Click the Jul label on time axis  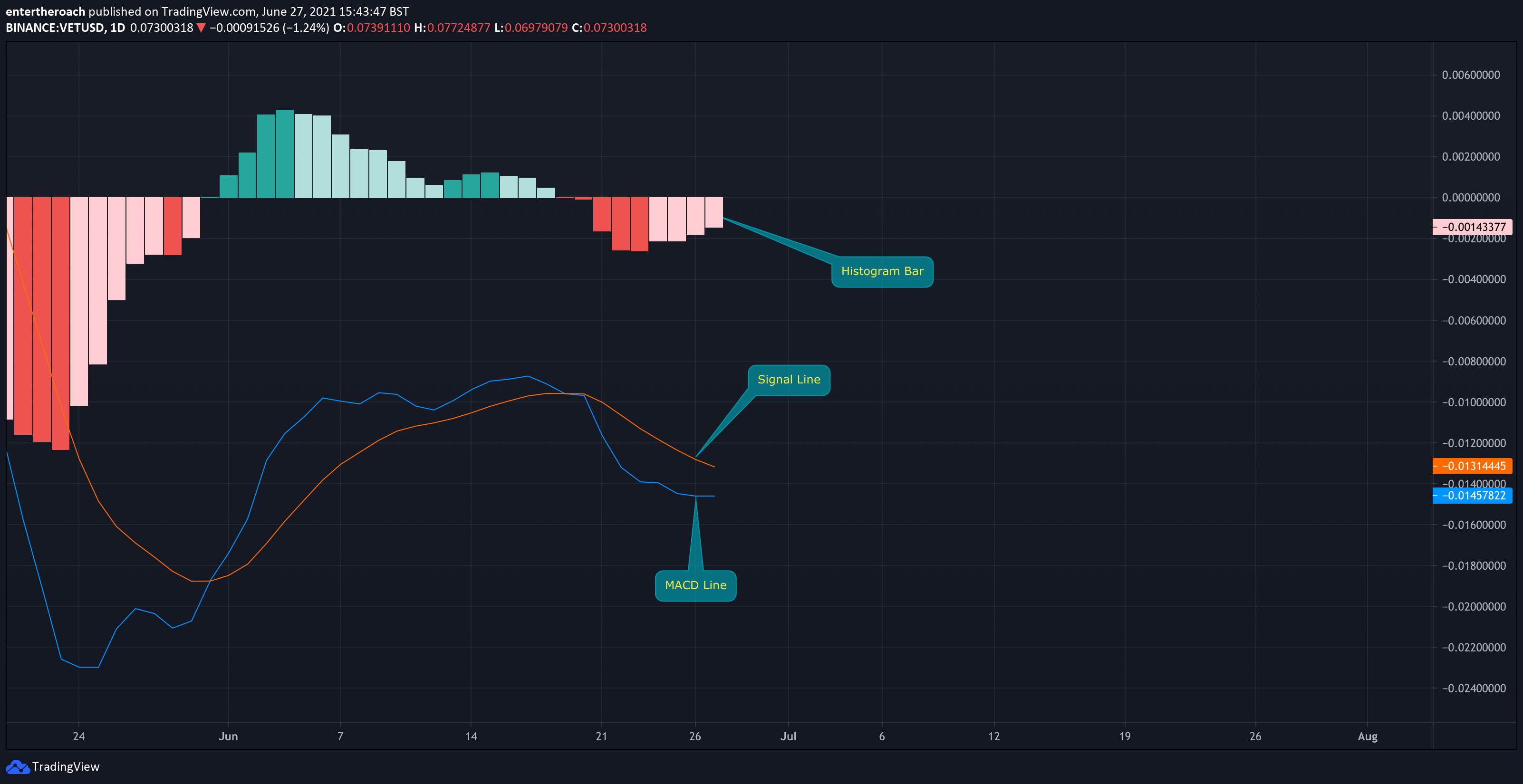[x=788, y=737]
